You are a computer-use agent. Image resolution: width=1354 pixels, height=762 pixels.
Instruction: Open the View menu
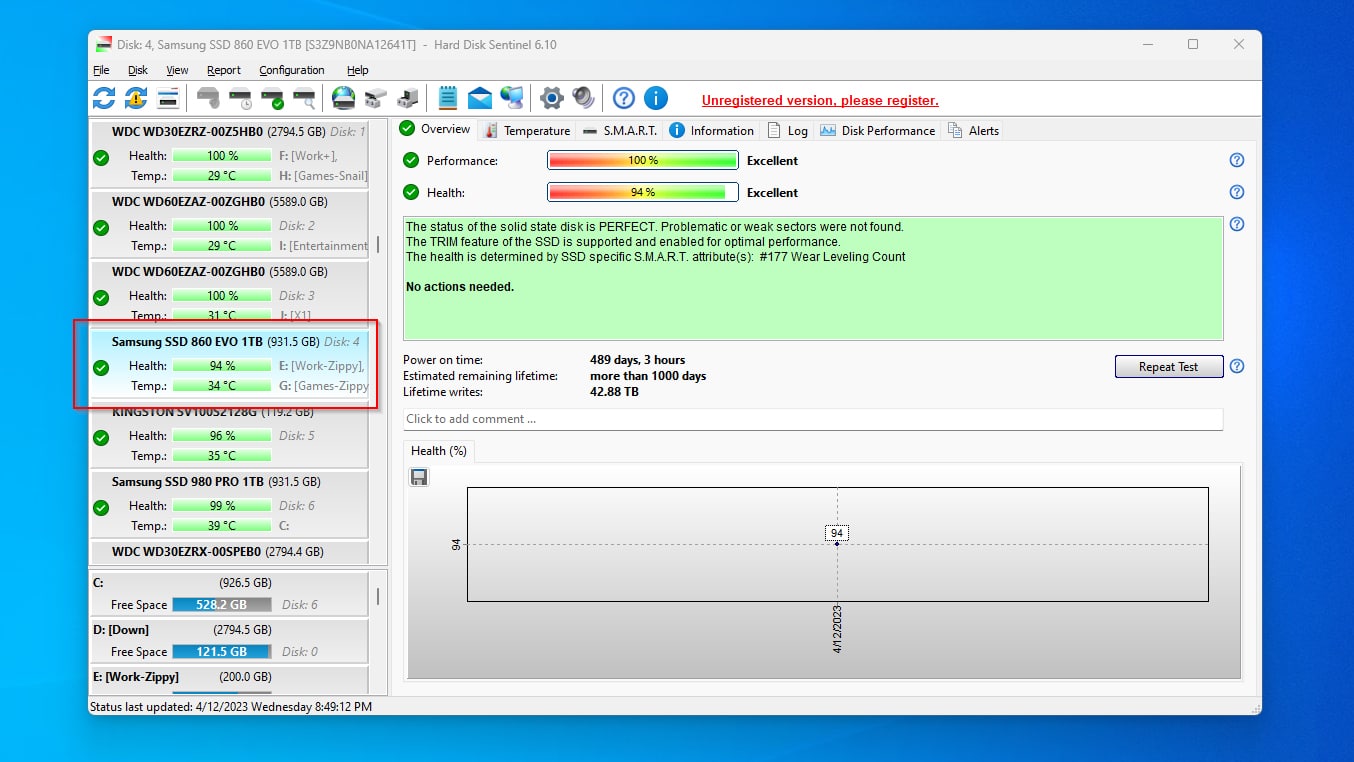(x=177, y=70)
